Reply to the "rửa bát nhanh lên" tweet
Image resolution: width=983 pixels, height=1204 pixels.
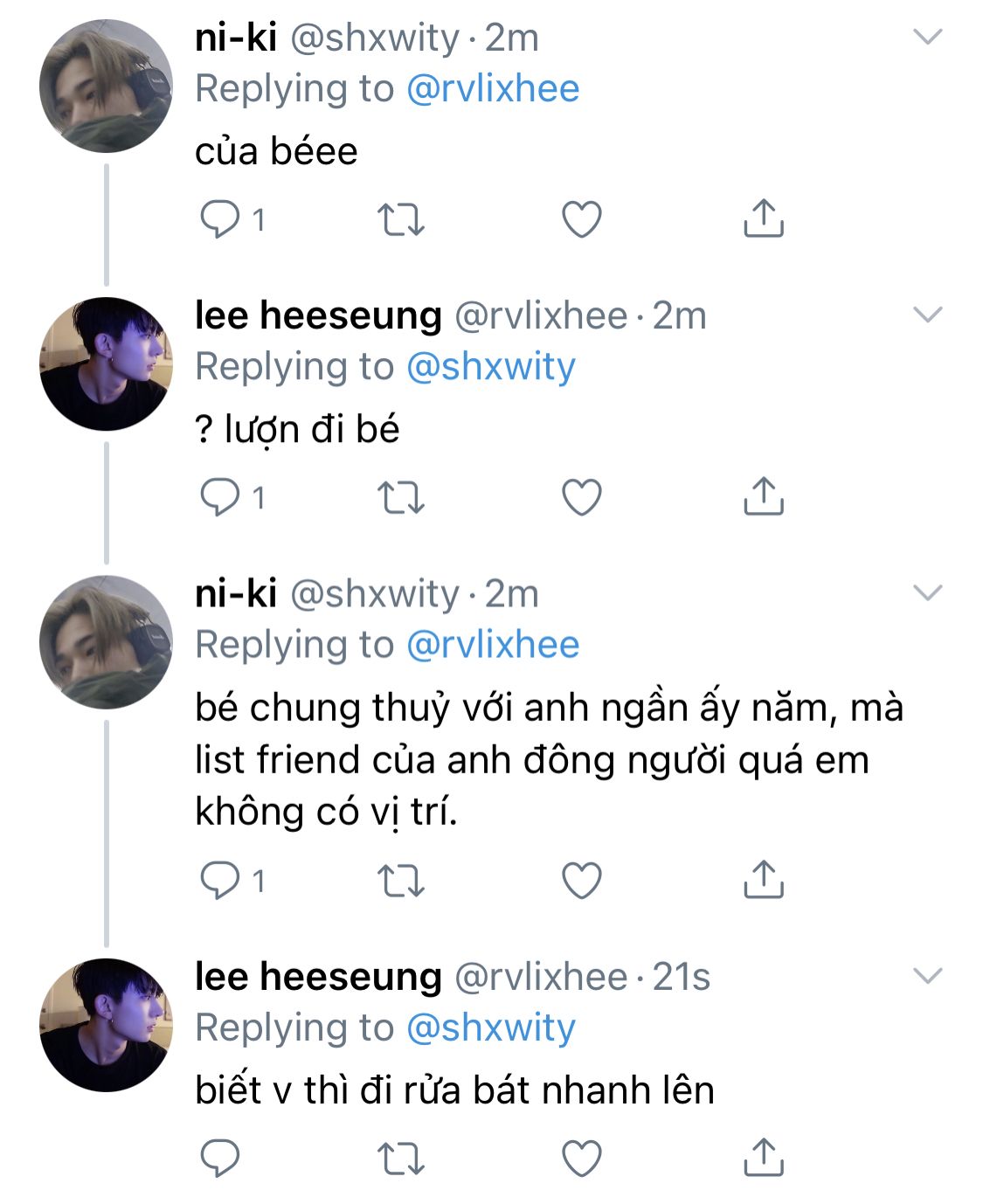pos(220,1159)
